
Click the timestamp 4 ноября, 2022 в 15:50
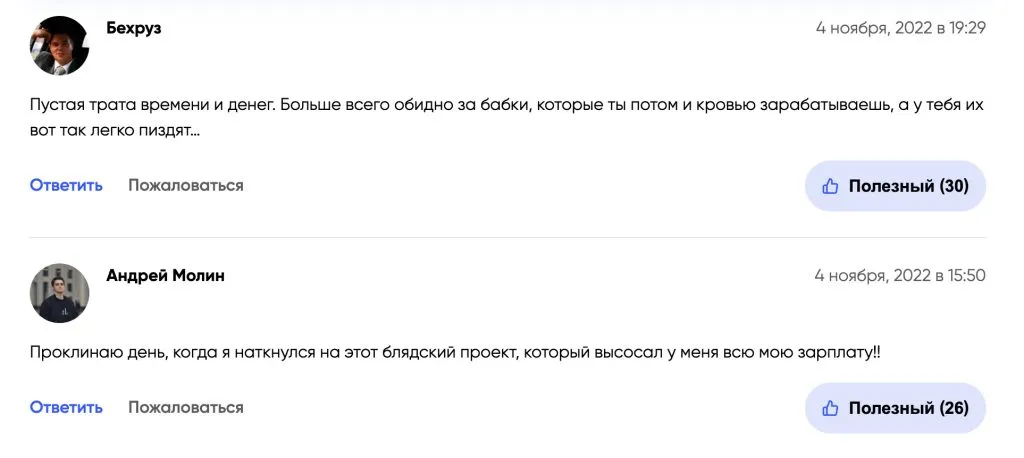(900, 276)
